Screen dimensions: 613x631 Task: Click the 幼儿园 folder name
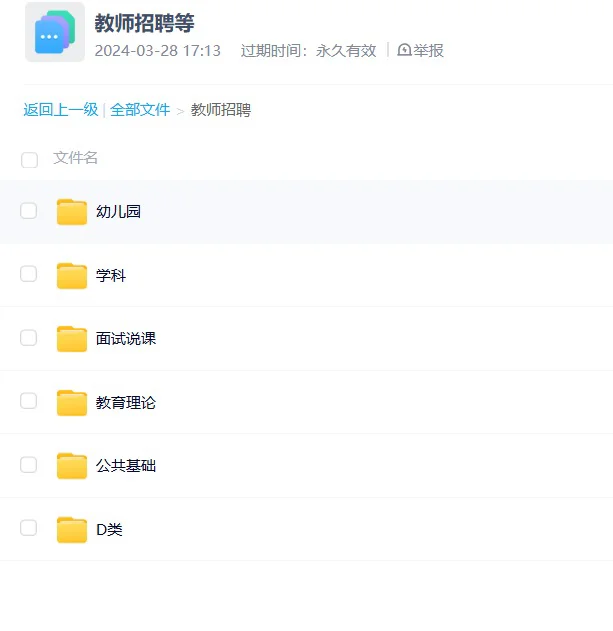118,211
